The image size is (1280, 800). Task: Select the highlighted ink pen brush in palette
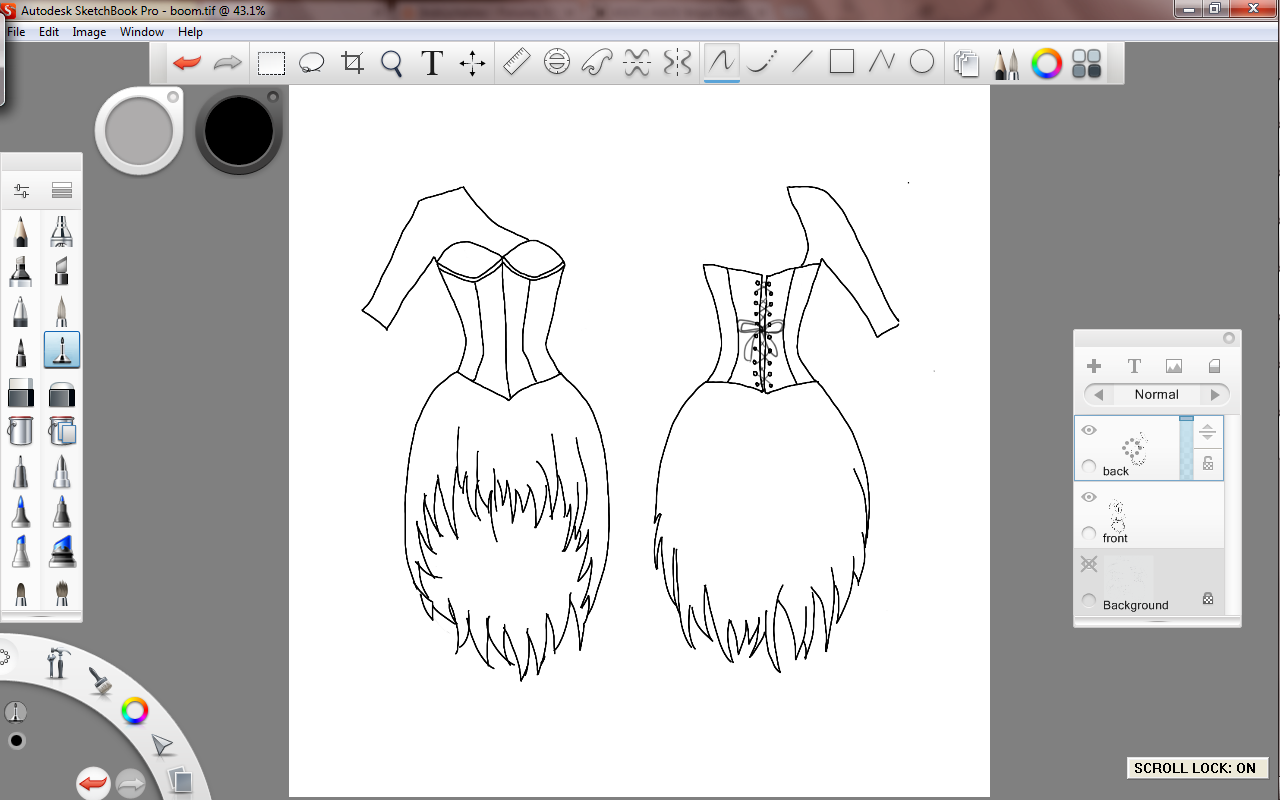click(62, 350)
